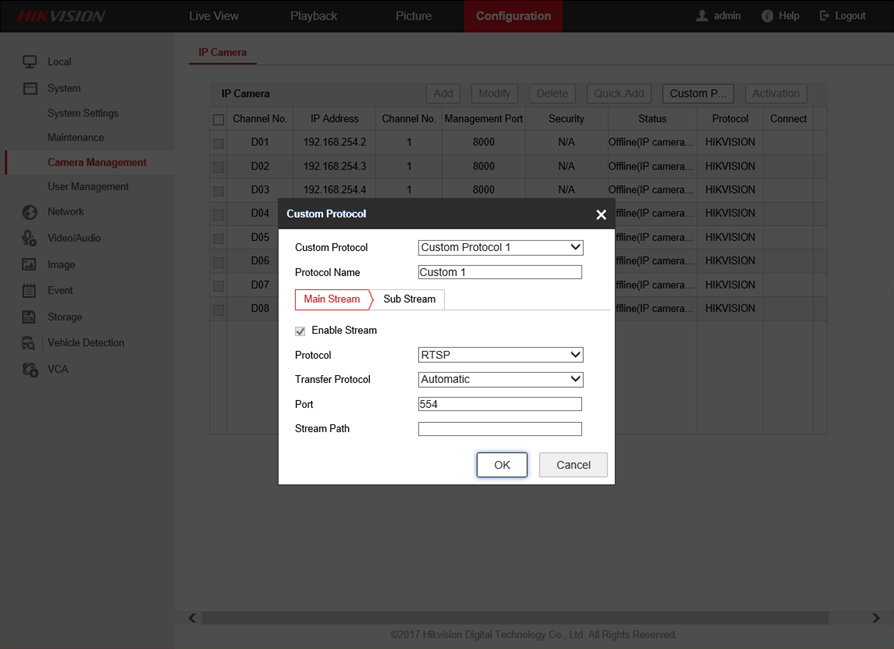Open the Custom Protocol 1 dropdown
Screen dimensions: 894x649
pyautogui.click(x=500, y=248)
